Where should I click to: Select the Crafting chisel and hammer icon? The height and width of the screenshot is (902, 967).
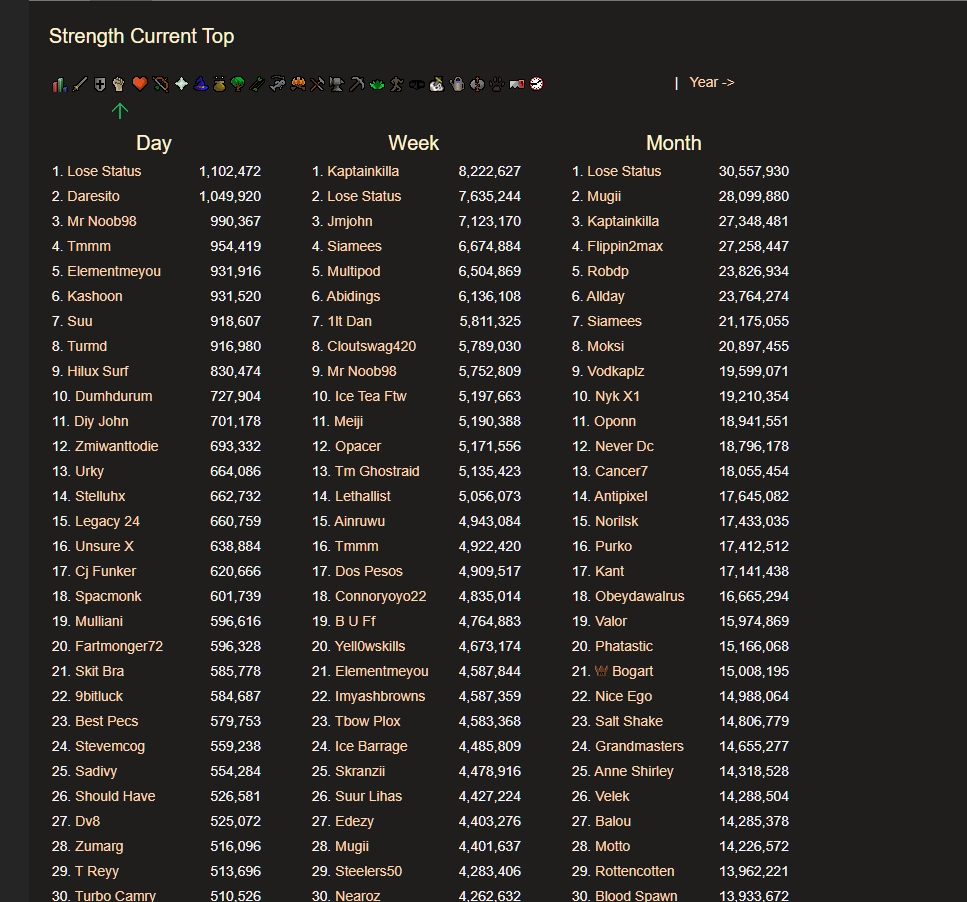click(317, 84)
